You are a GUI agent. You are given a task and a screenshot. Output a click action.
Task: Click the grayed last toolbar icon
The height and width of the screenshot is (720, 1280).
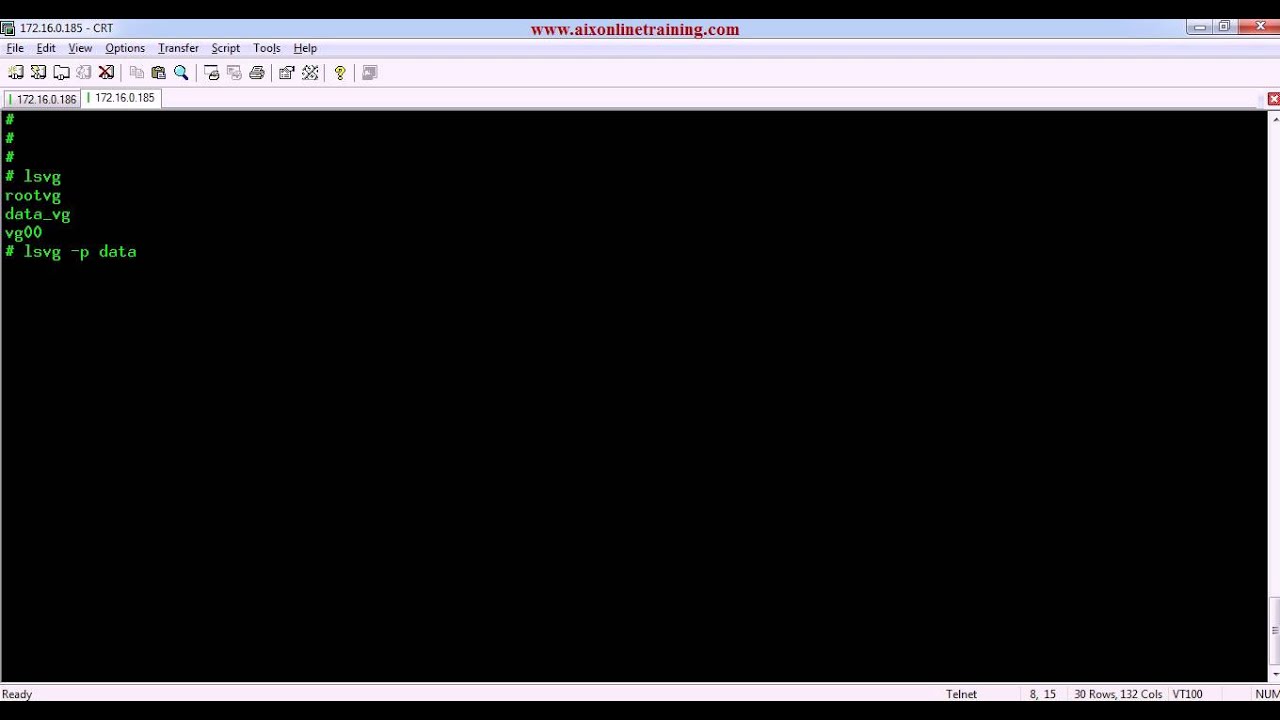click(x=370, y=73)
